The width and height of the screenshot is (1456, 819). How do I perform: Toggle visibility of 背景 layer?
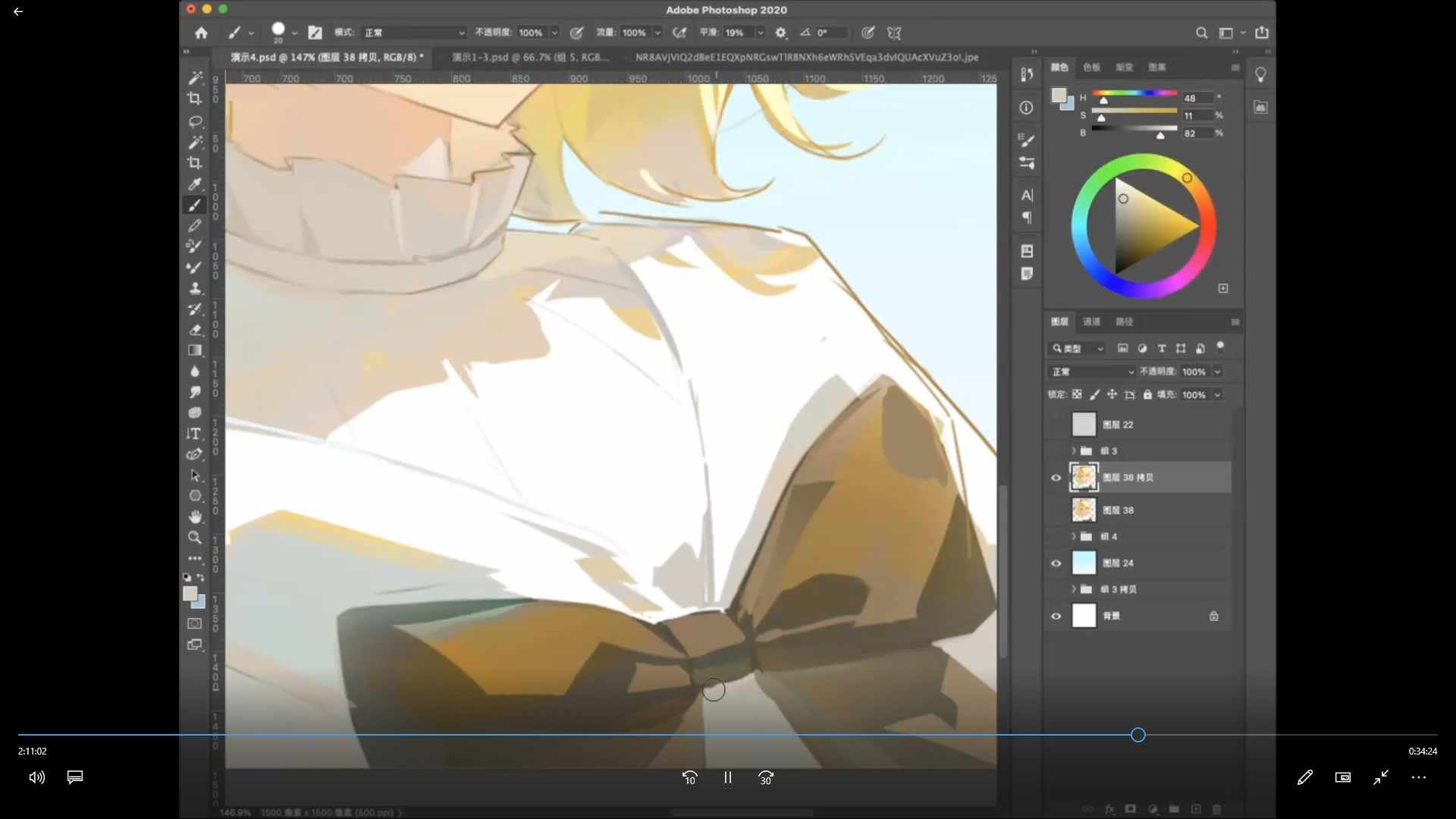click(x=1056, y=616)
